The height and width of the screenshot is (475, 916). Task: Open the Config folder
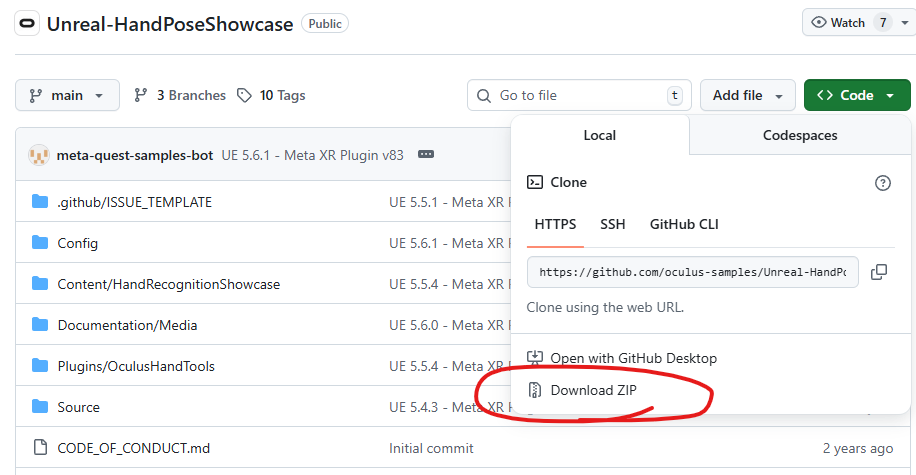[77, 243]
